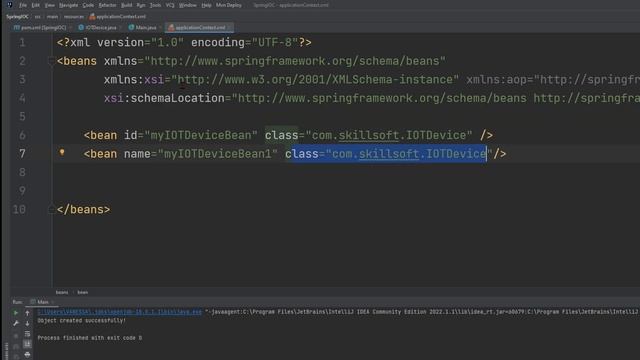Collapse the beans element fold marker on line 2

click(x=51, y=61)
